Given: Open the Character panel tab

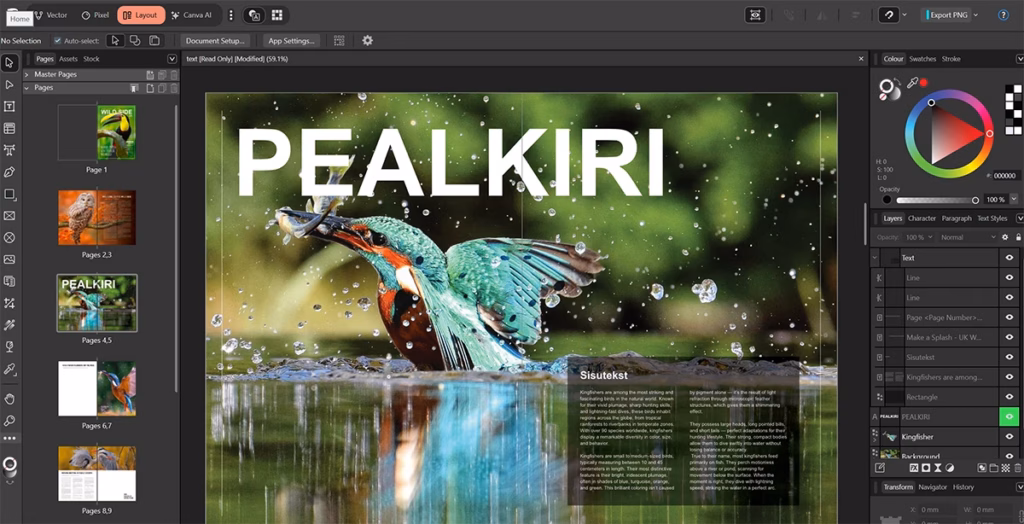Looking at the screenshot, I should [x=921, y=218].
